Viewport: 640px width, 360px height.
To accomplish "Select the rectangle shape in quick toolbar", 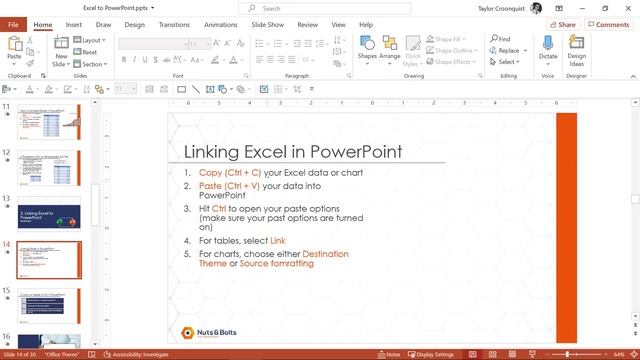I will click(x=181, y=89).
